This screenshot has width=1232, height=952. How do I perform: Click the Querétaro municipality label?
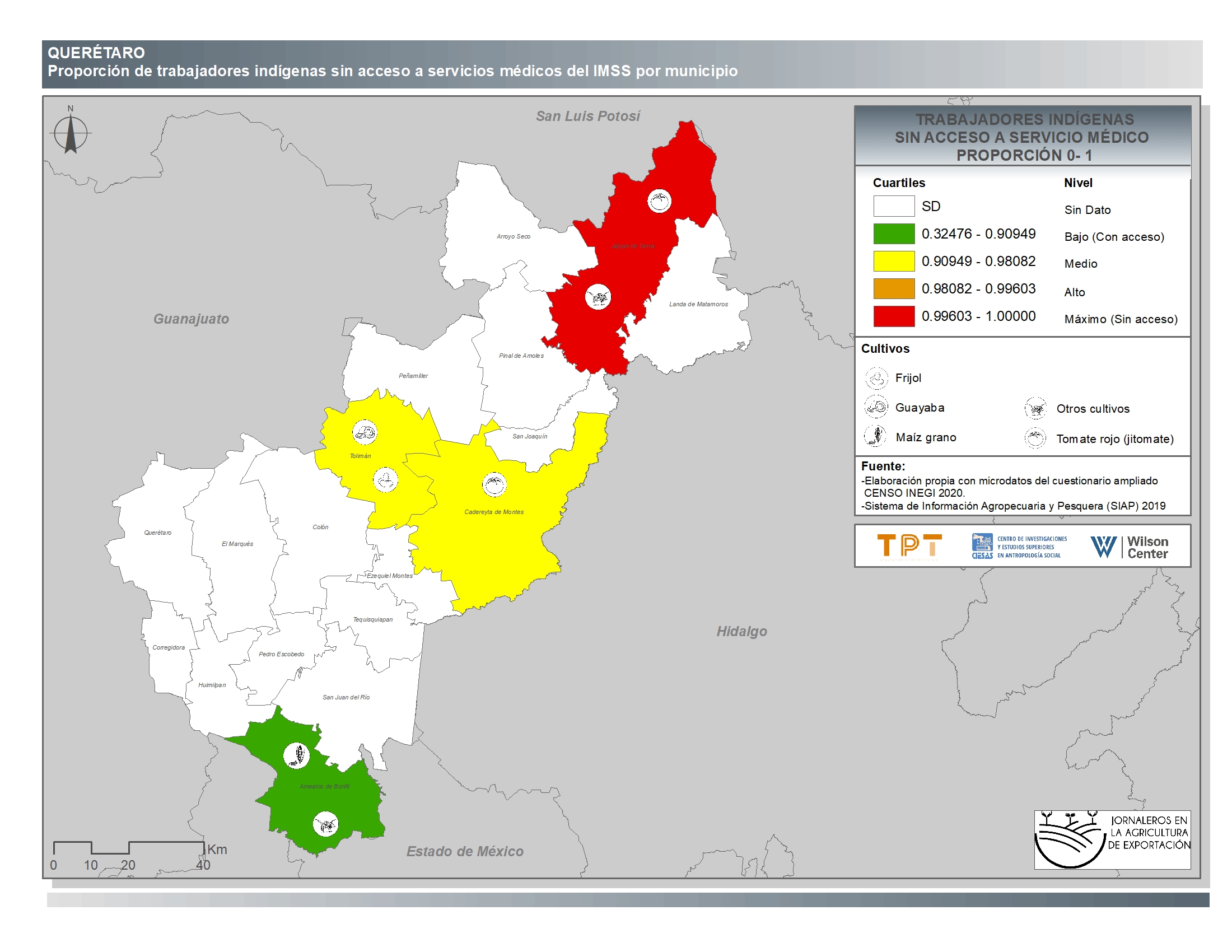coord(157,533)
